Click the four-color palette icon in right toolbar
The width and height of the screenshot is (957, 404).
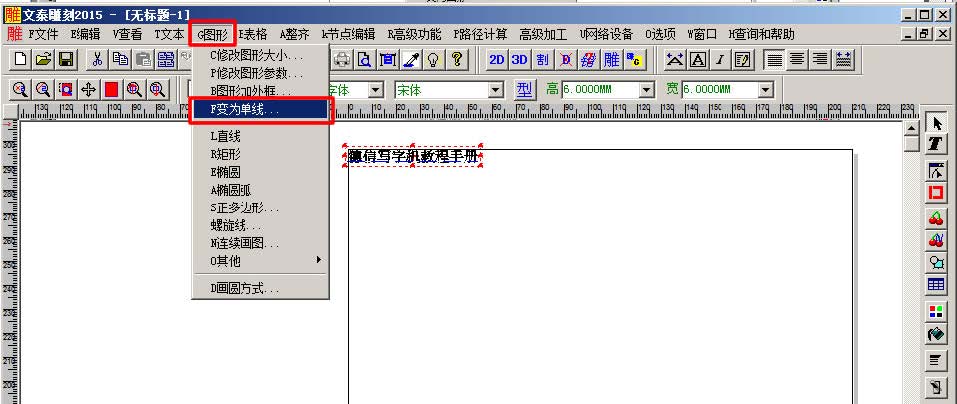point(937,311)
